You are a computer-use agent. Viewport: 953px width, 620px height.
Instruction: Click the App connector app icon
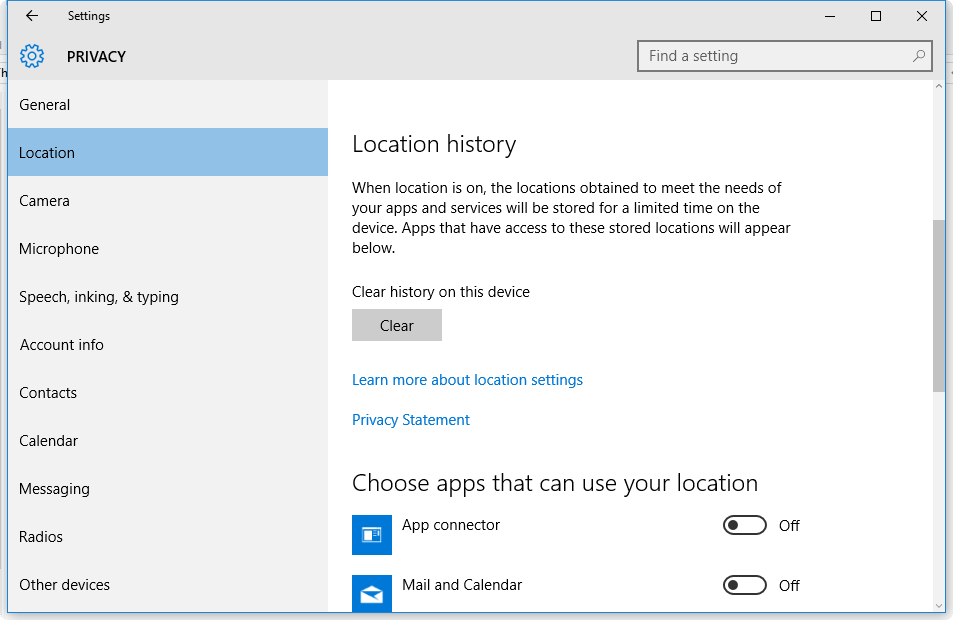click(372, 535)
